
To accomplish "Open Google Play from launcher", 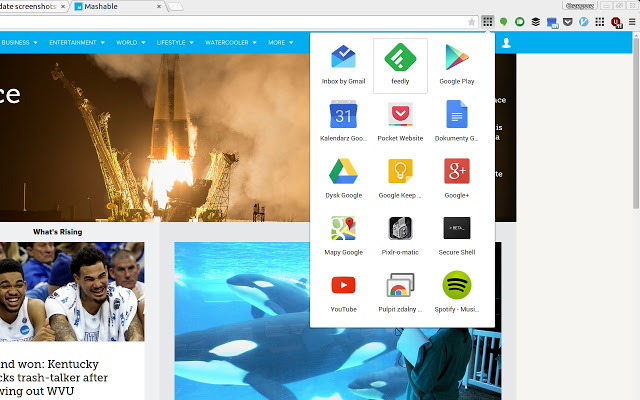I will 457,65.
